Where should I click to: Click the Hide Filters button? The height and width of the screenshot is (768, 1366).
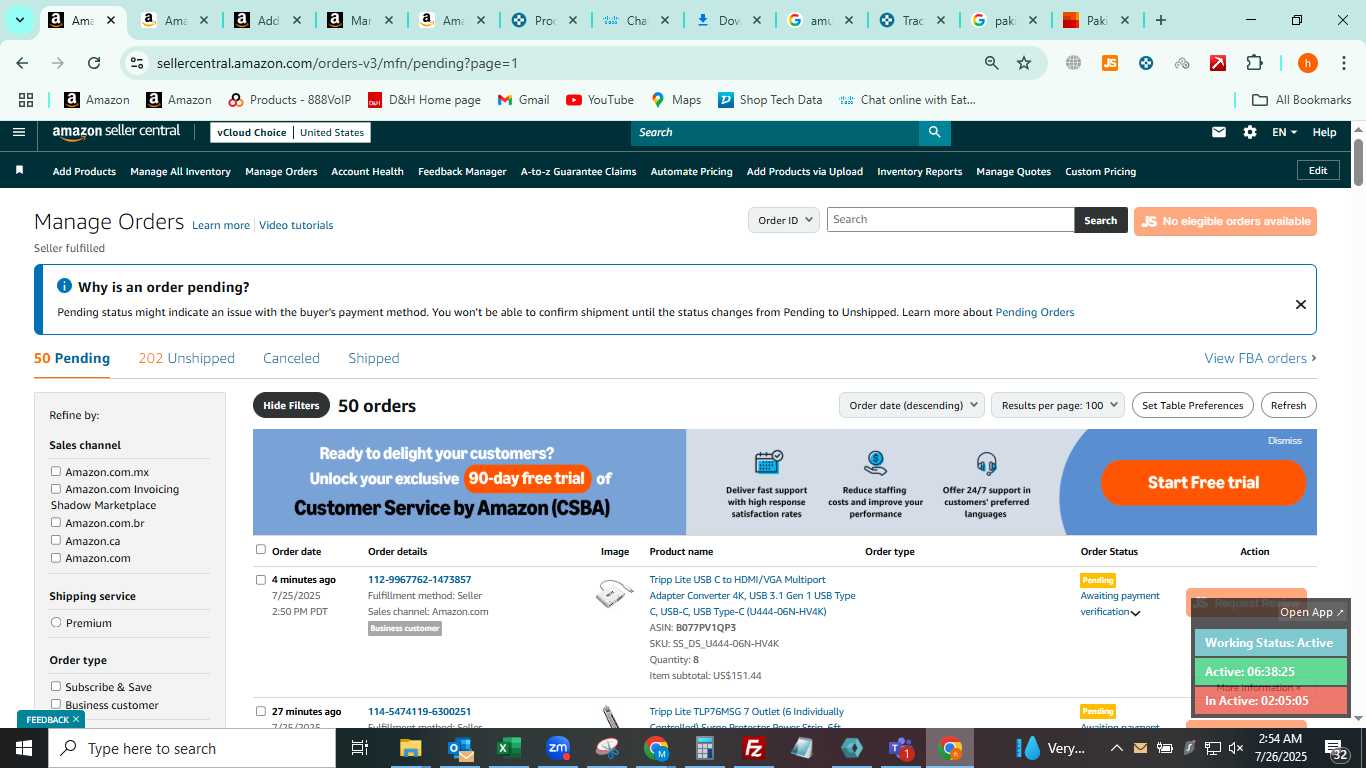pos(291,405)
